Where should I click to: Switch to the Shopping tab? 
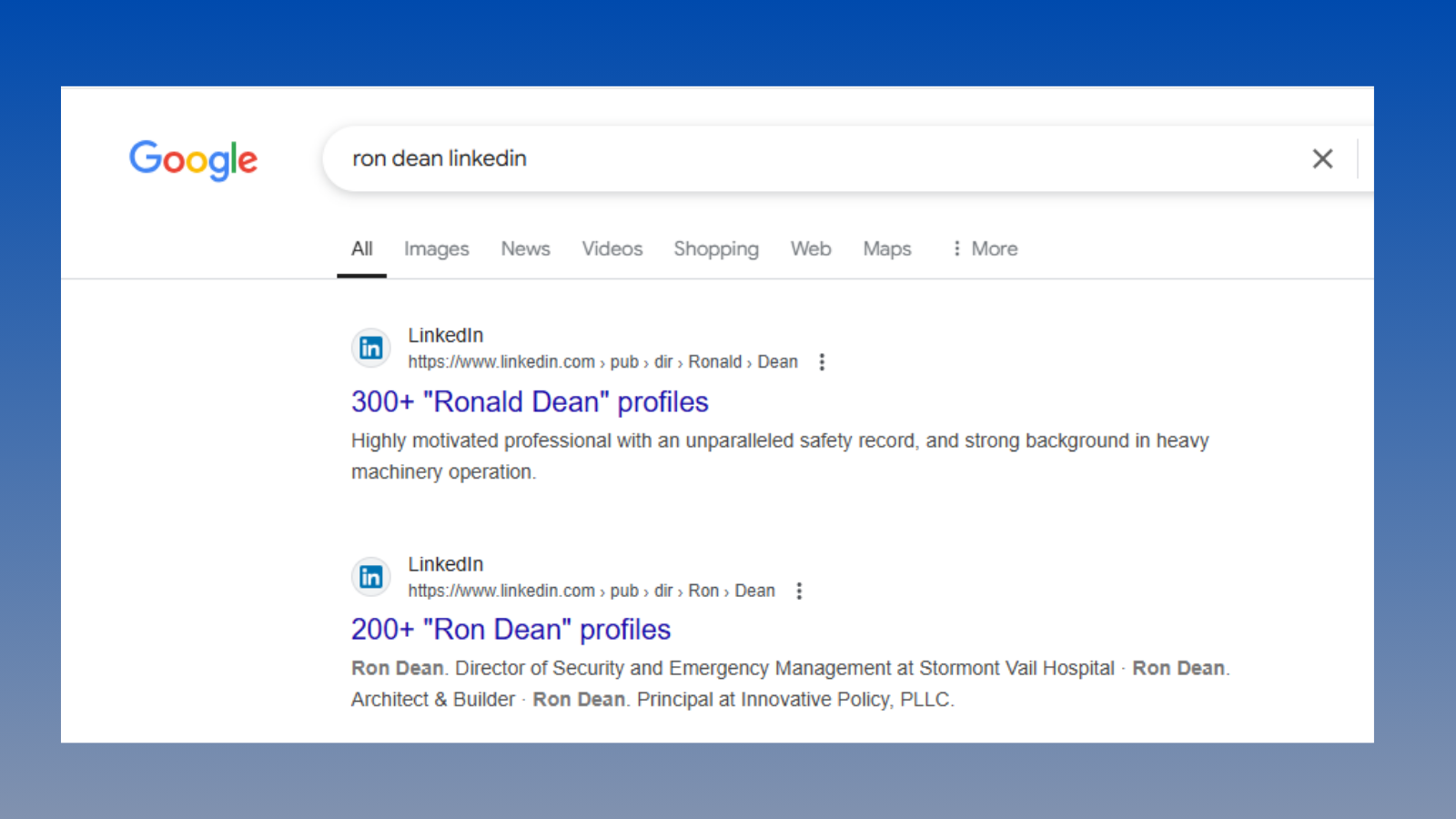click(x=716, y=248)
